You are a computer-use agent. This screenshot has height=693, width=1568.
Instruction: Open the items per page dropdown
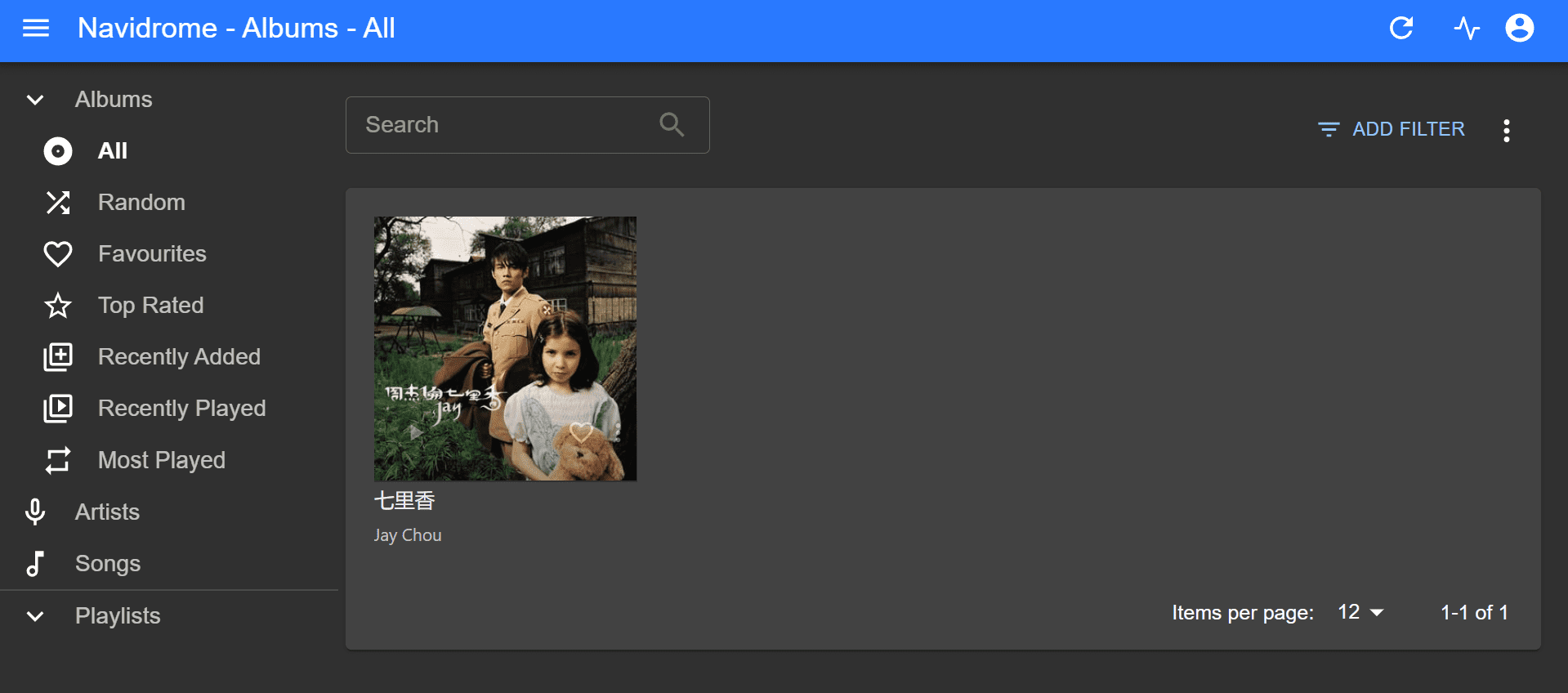[x=1360, y=612]
